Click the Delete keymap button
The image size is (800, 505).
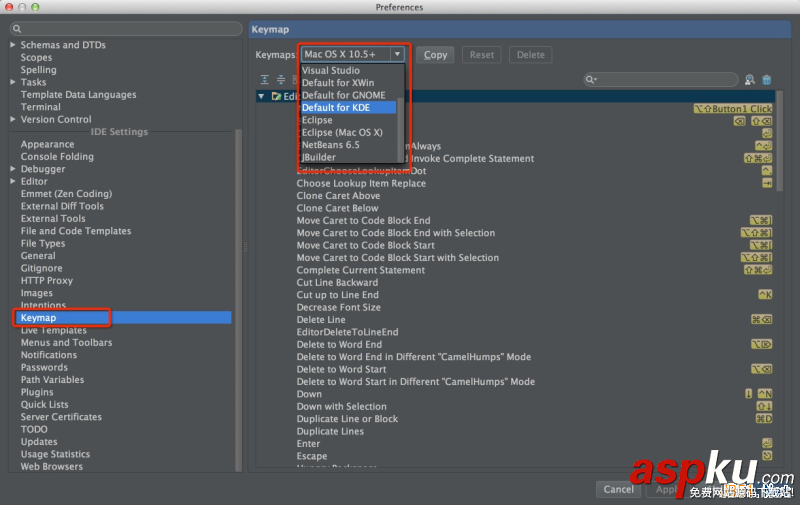531,55
